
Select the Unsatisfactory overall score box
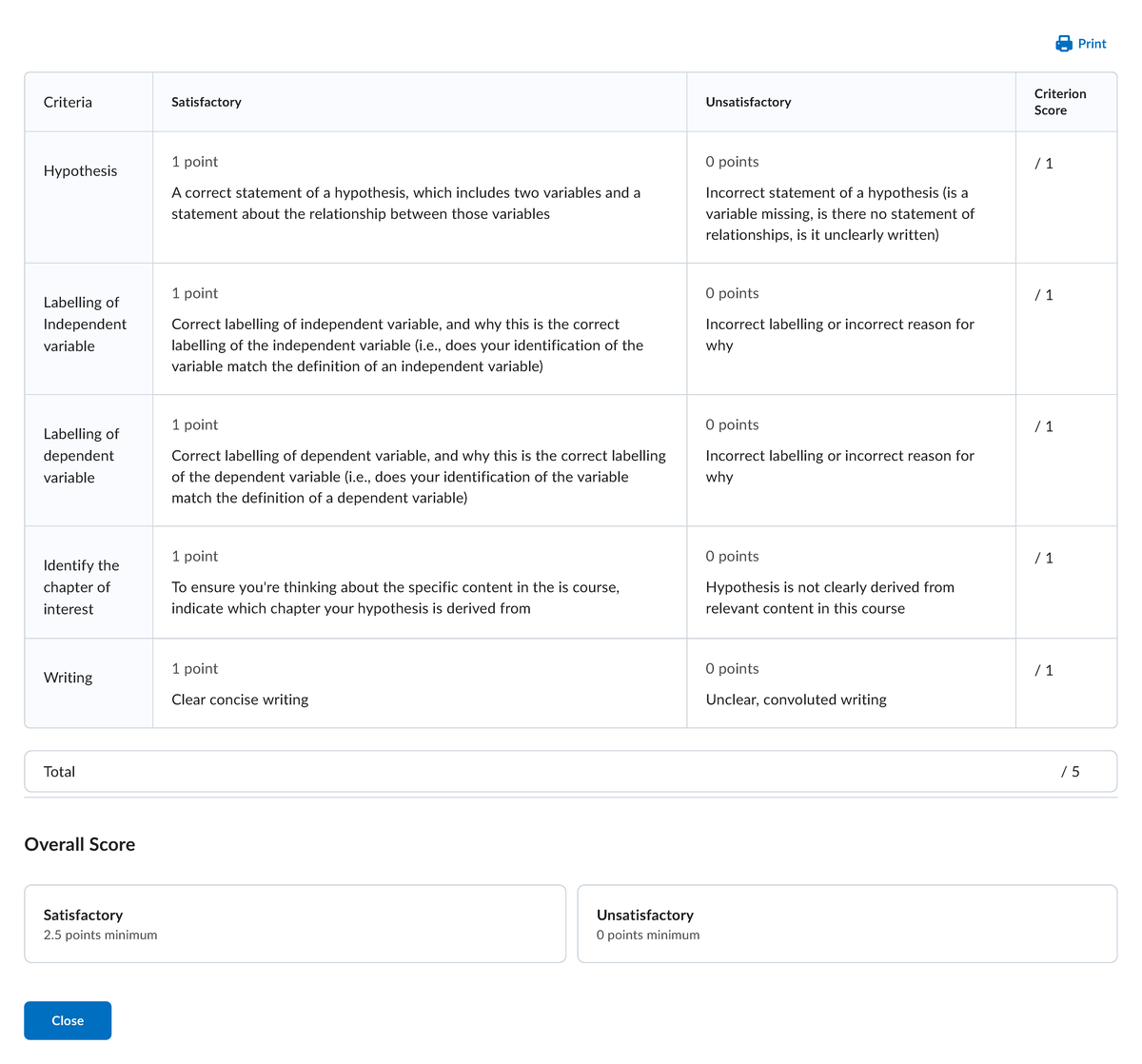point(847,924)
